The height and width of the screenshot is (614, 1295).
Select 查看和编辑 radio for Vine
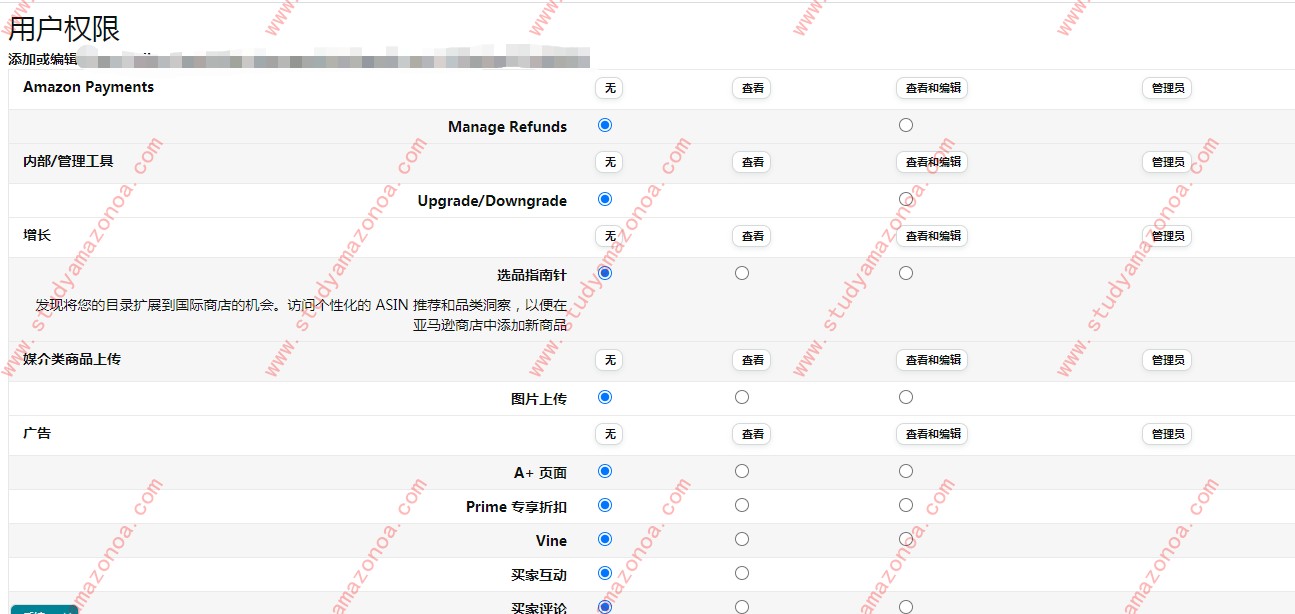pos(905,539)
